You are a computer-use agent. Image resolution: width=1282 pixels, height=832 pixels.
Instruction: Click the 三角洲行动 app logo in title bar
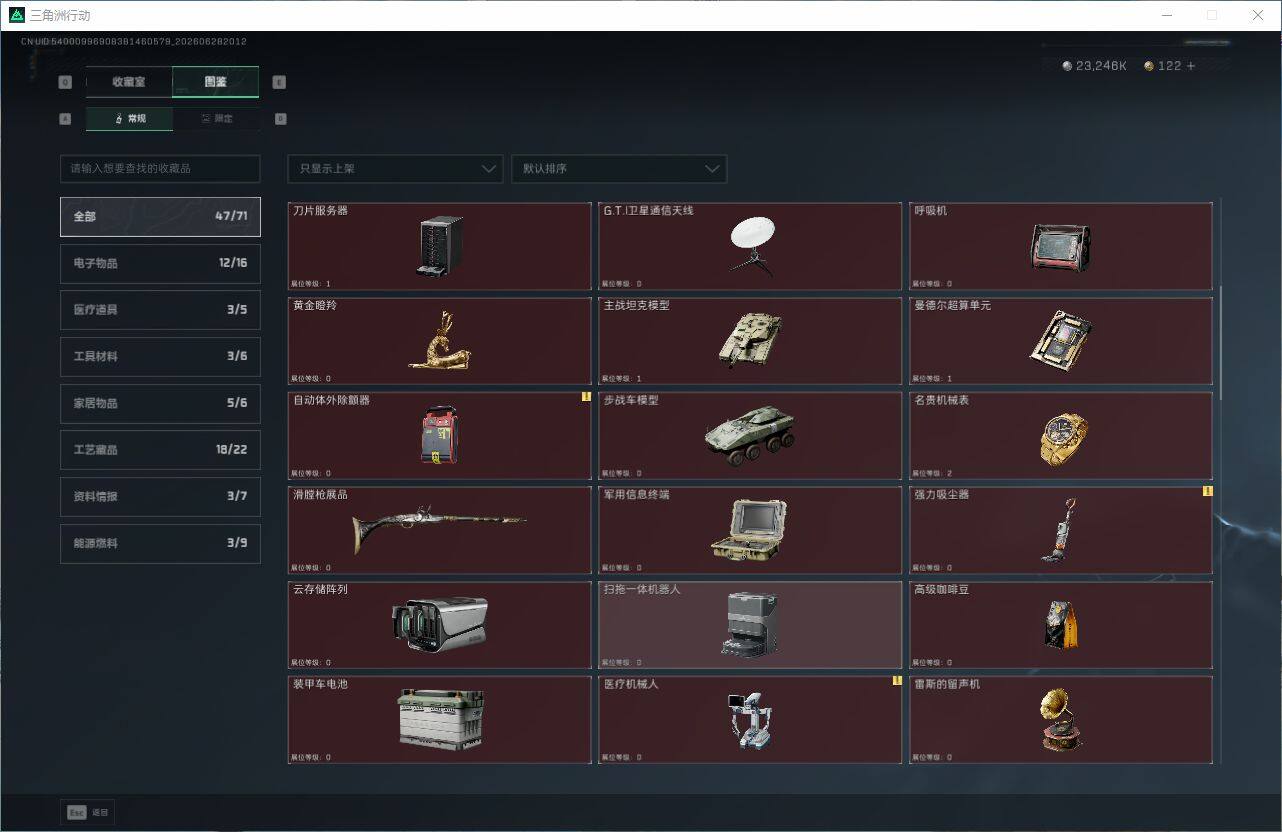point(16,15)
